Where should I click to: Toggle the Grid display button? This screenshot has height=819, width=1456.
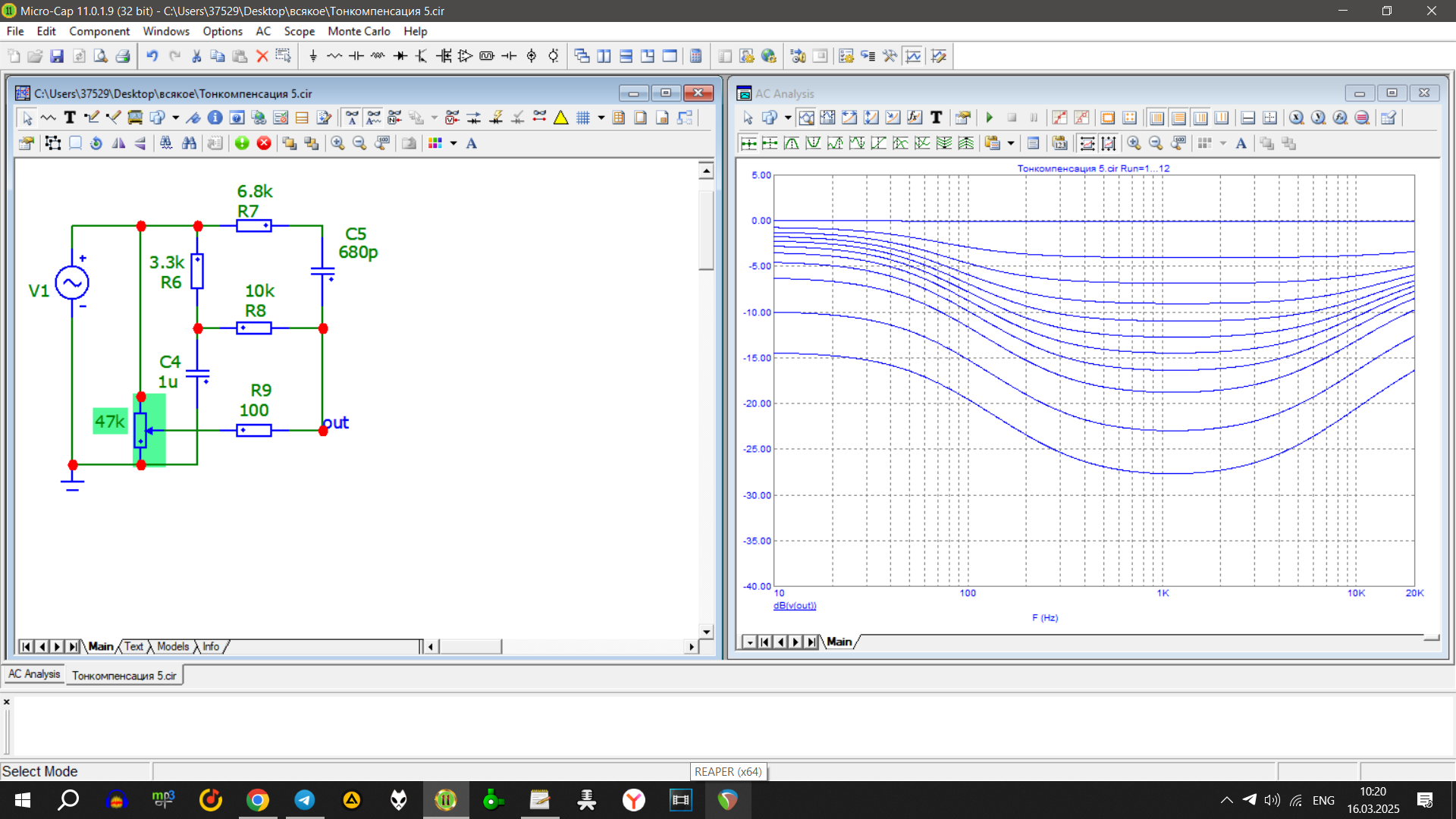[582, 118]
